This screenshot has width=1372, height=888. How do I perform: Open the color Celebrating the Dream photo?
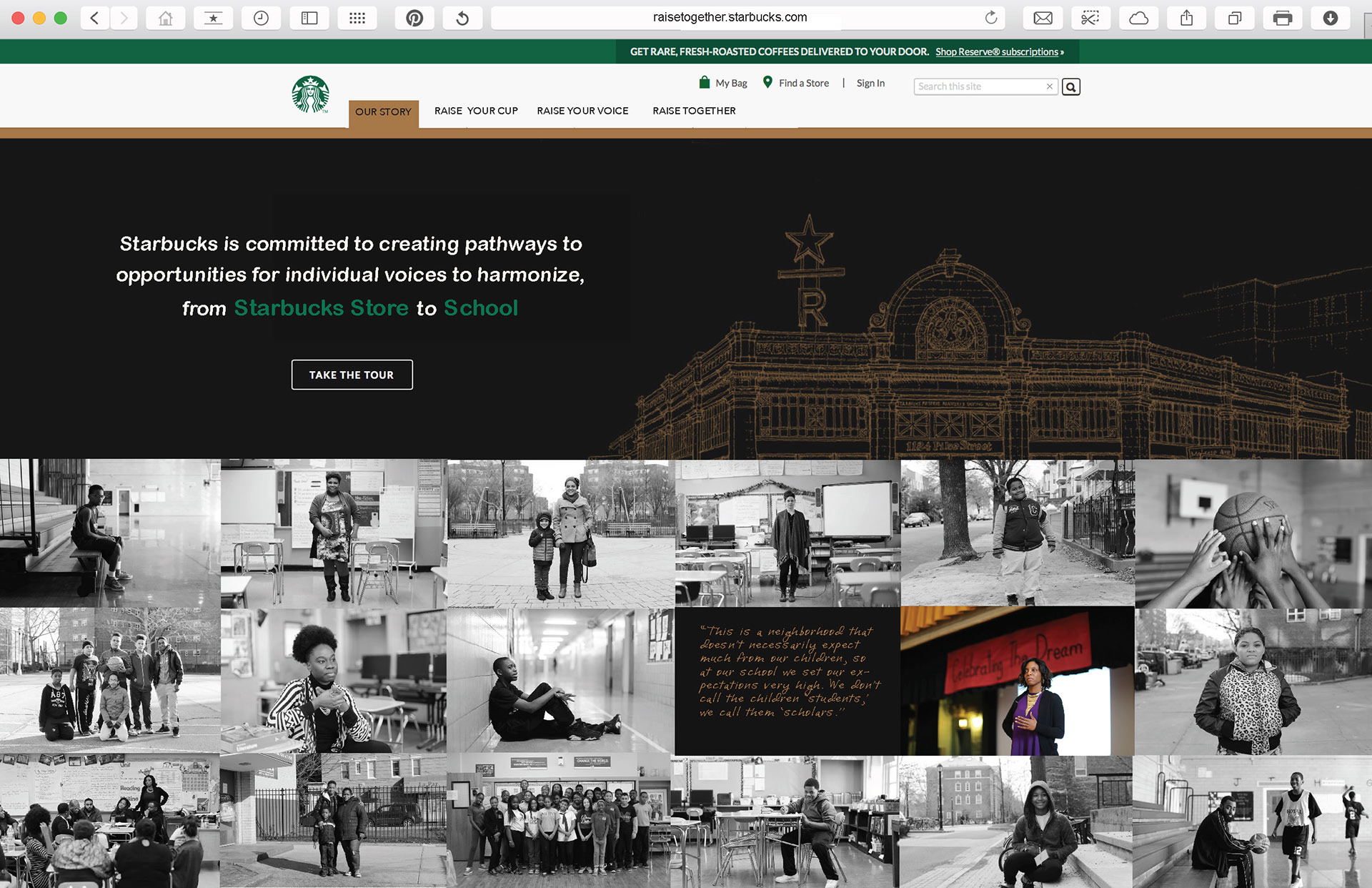(x=1018, y=681)
